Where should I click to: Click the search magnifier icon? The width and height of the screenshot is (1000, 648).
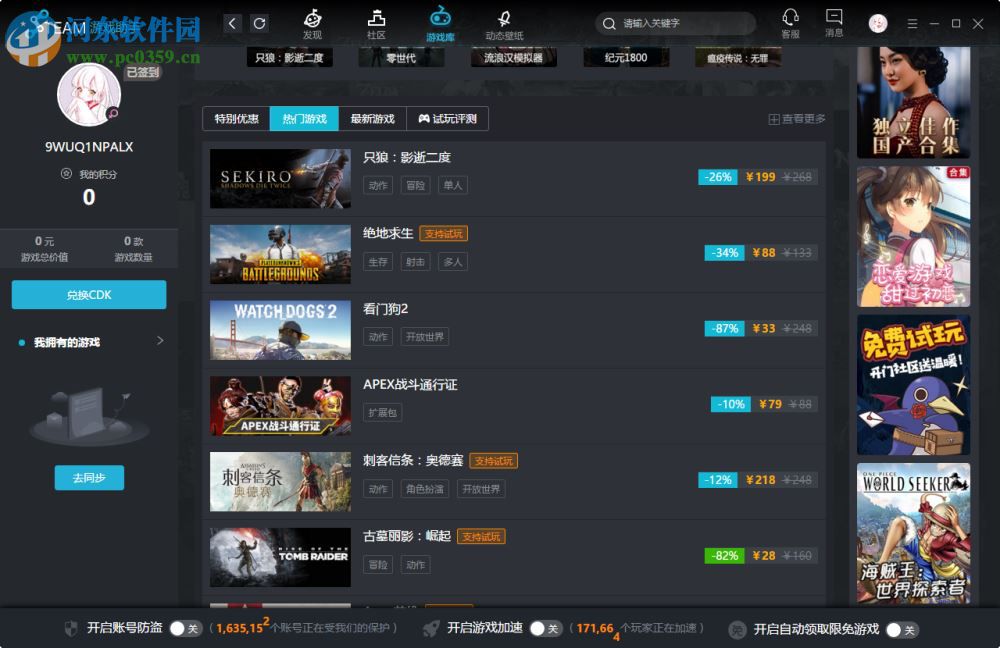coord(609,23)
